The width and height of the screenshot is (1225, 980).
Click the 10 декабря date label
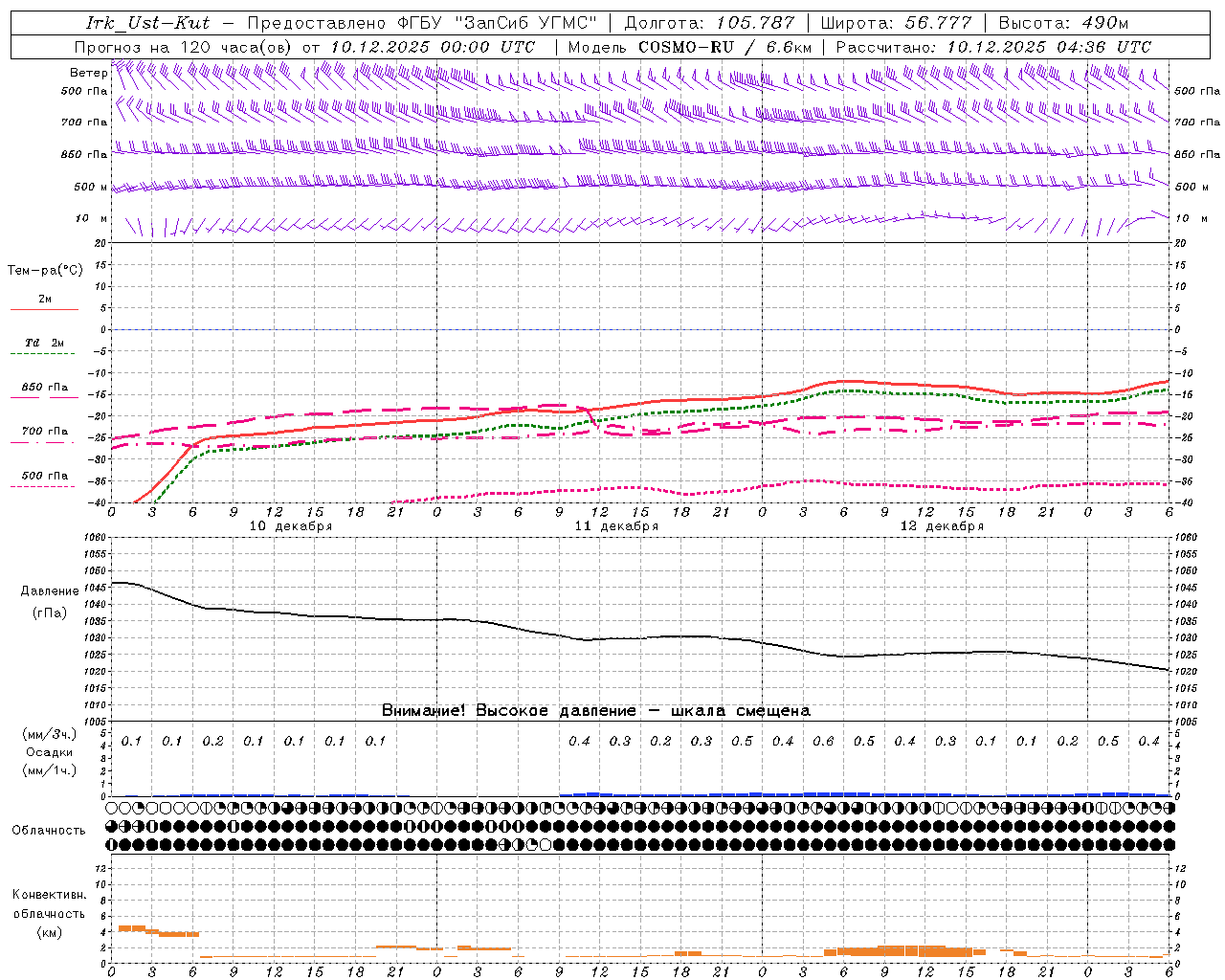[x=291, y=526]
